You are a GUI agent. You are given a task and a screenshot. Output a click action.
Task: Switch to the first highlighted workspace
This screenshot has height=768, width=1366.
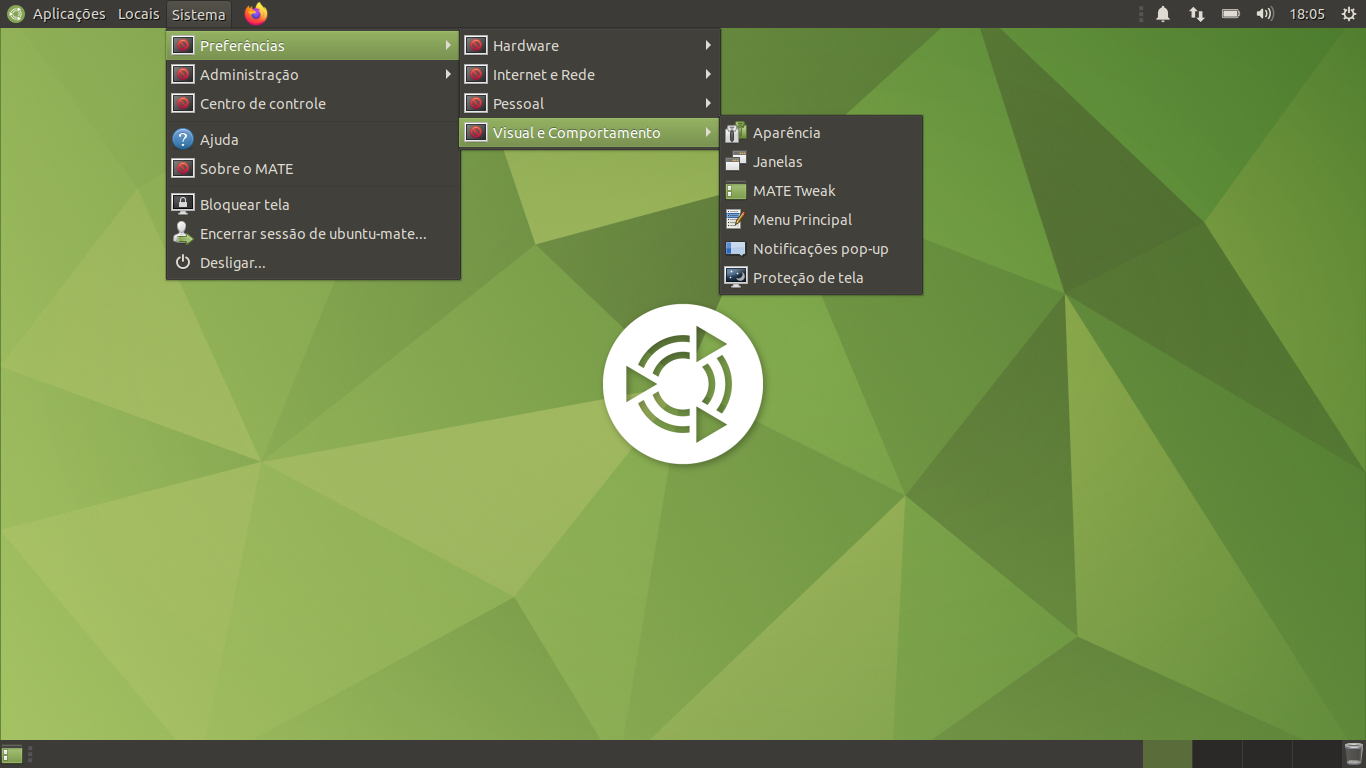point(1167,754)
